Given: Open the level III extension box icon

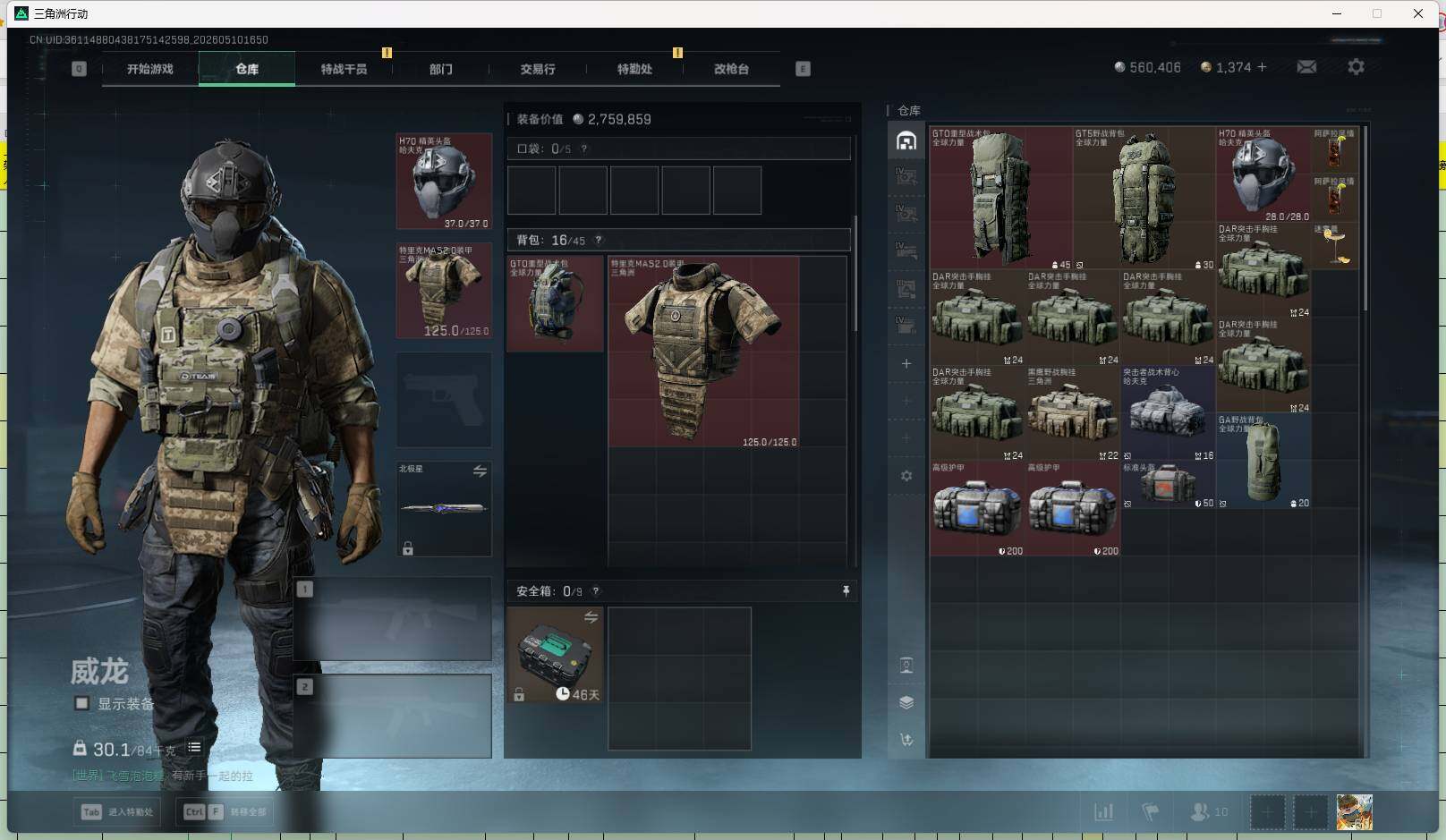Looking at the screenshot, I should pyautogui.click(x=906, y=288).
